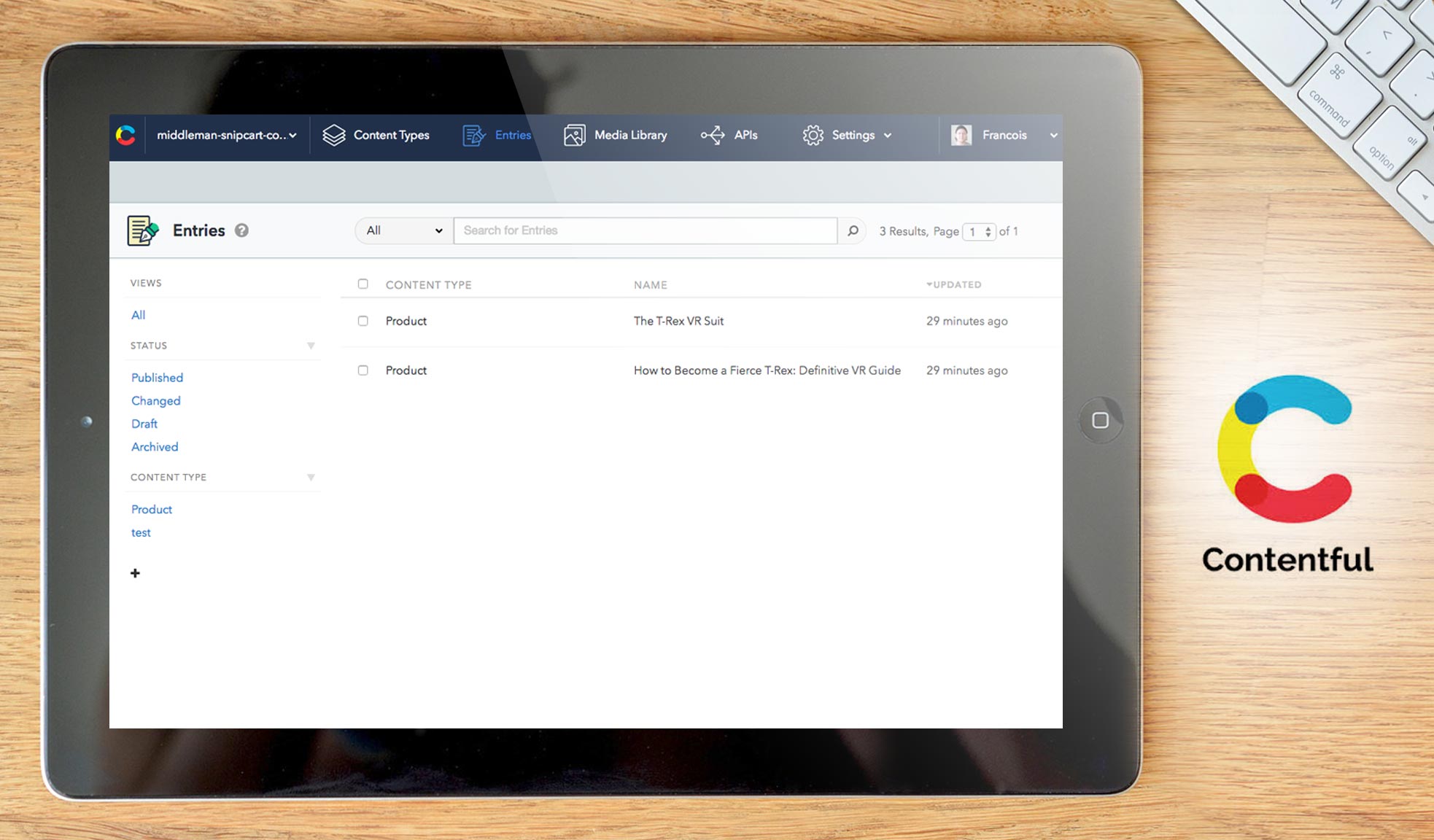
Task: Check the select-all checkbox in the table header
Action: coord(363,284)
